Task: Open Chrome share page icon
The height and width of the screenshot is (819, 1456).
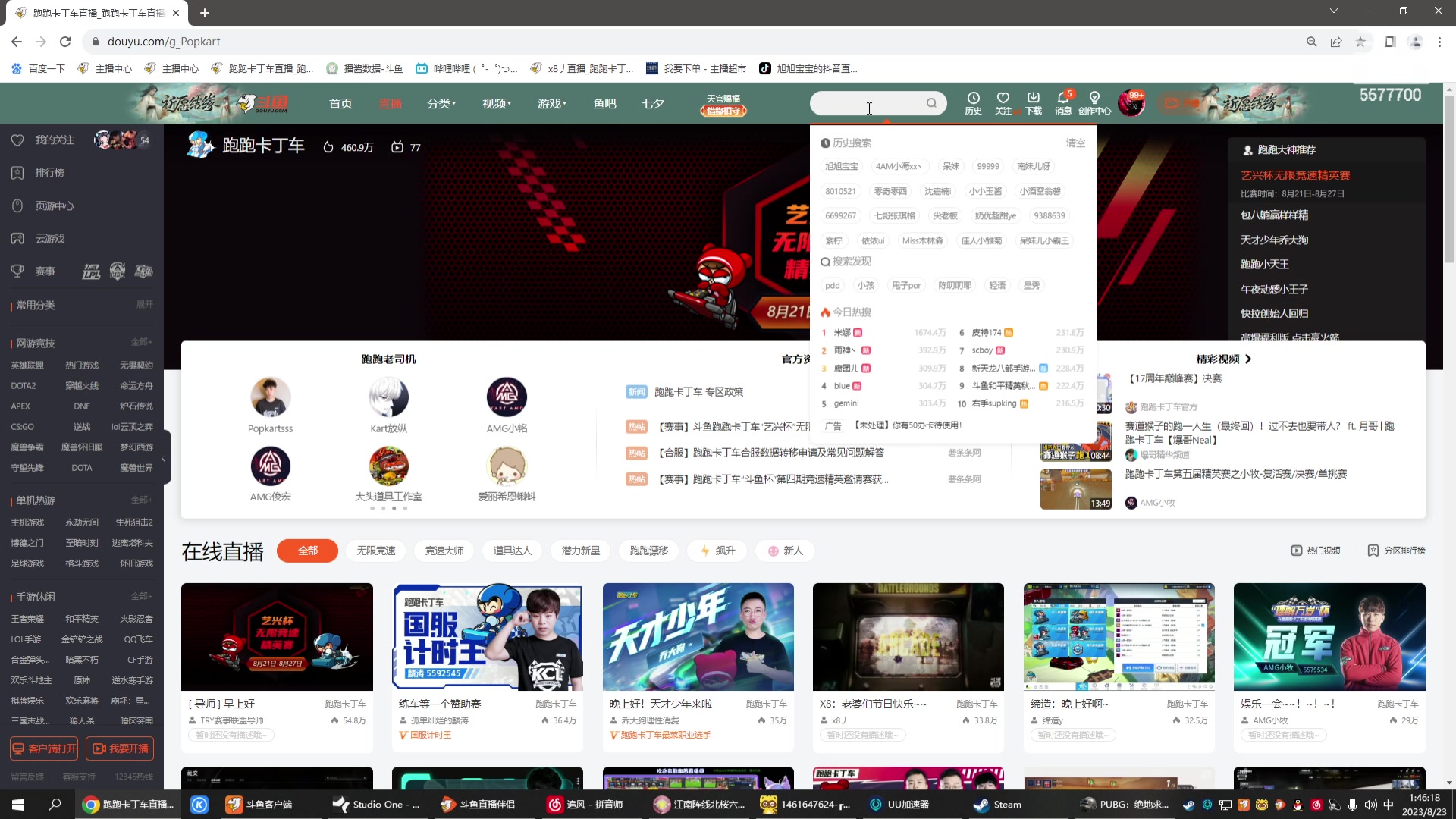Action: coord(1336,42)
